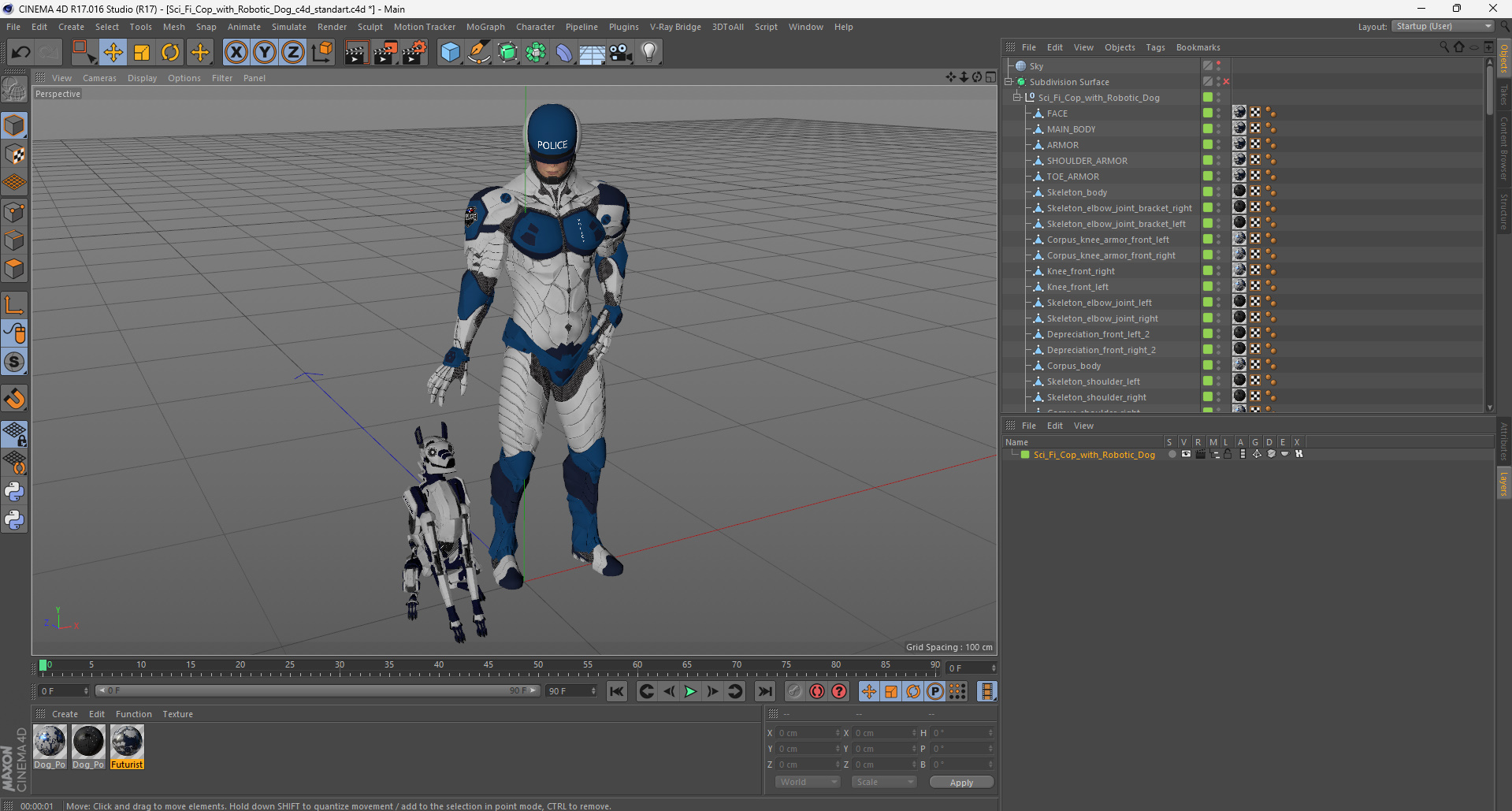Click the MAIN_BODY texture tag sphere
The width and height of the screenshot is (1512, 811).
(1239, 128)
